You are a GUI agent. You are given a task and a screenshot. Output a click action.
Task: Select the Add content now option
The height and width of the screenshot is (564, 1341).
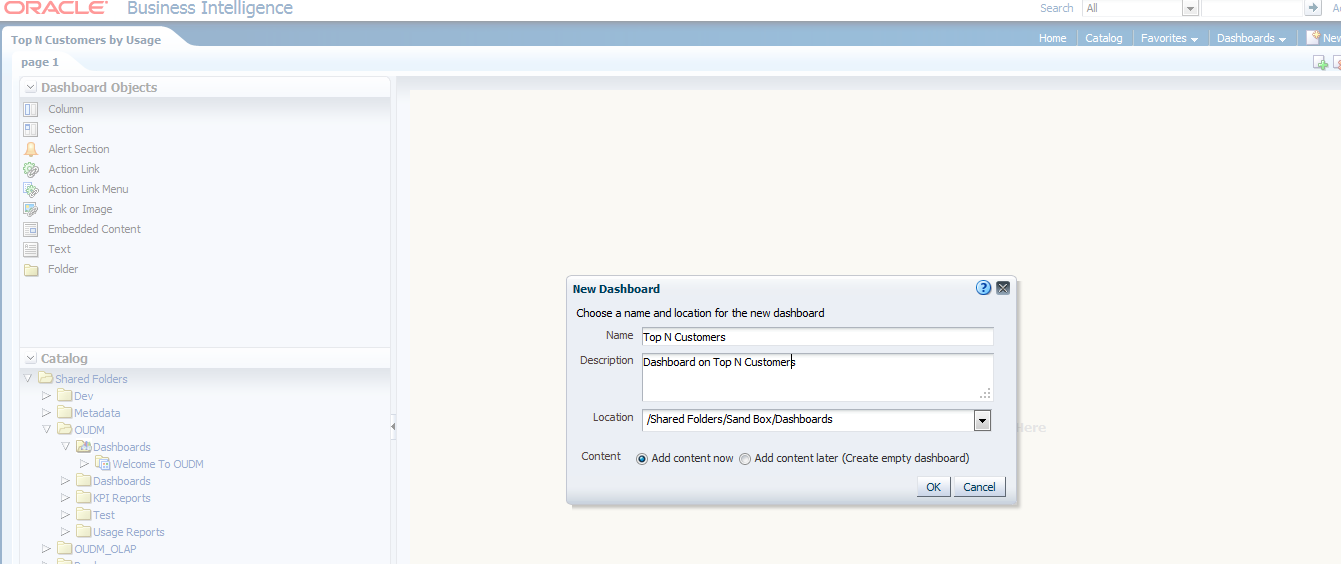642,459
